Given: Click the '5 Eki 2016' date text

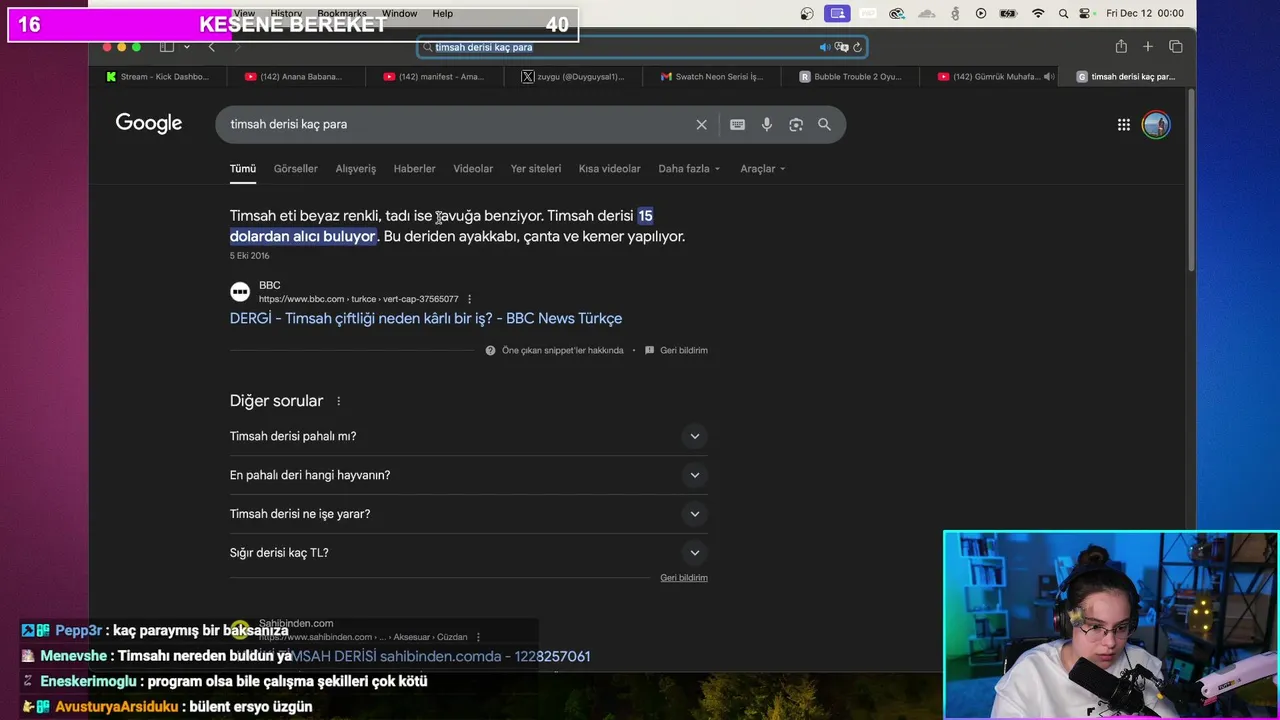Looking at the screenshot, I should click(x=250, y=256).
